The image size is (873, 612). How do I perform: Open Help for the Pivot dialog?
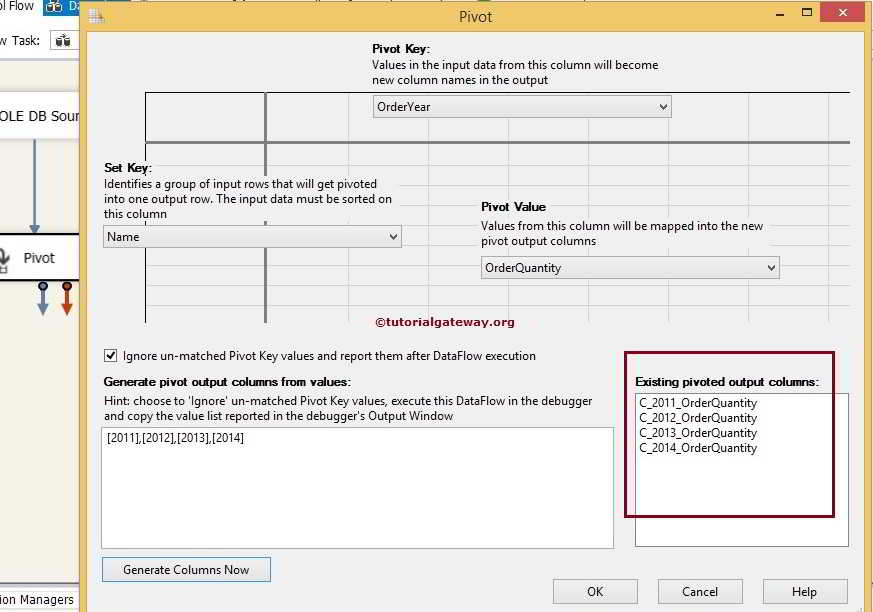point(805,591)
